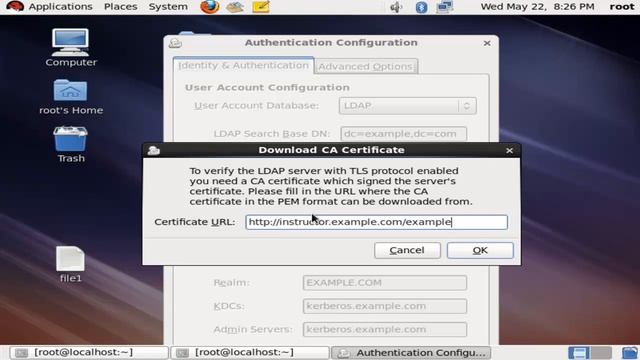640x360 pixels.
Task: Close the Download CA Certificate dialog
Action: [509, 151]
